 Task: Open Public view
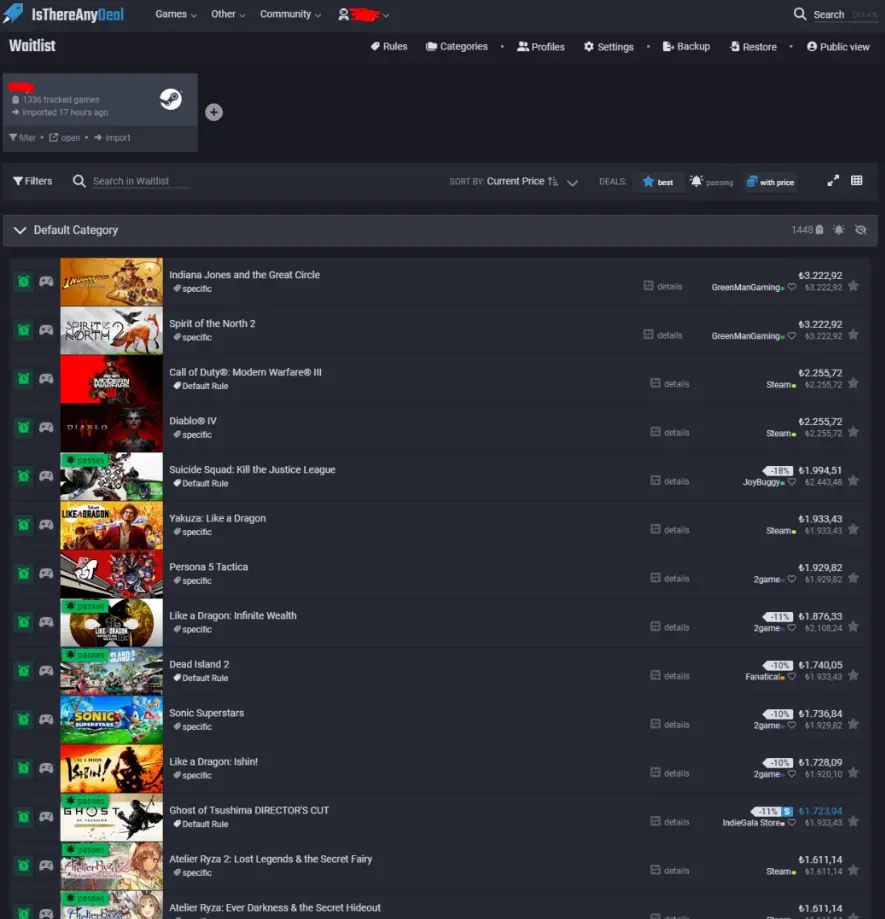pos(838,46)
